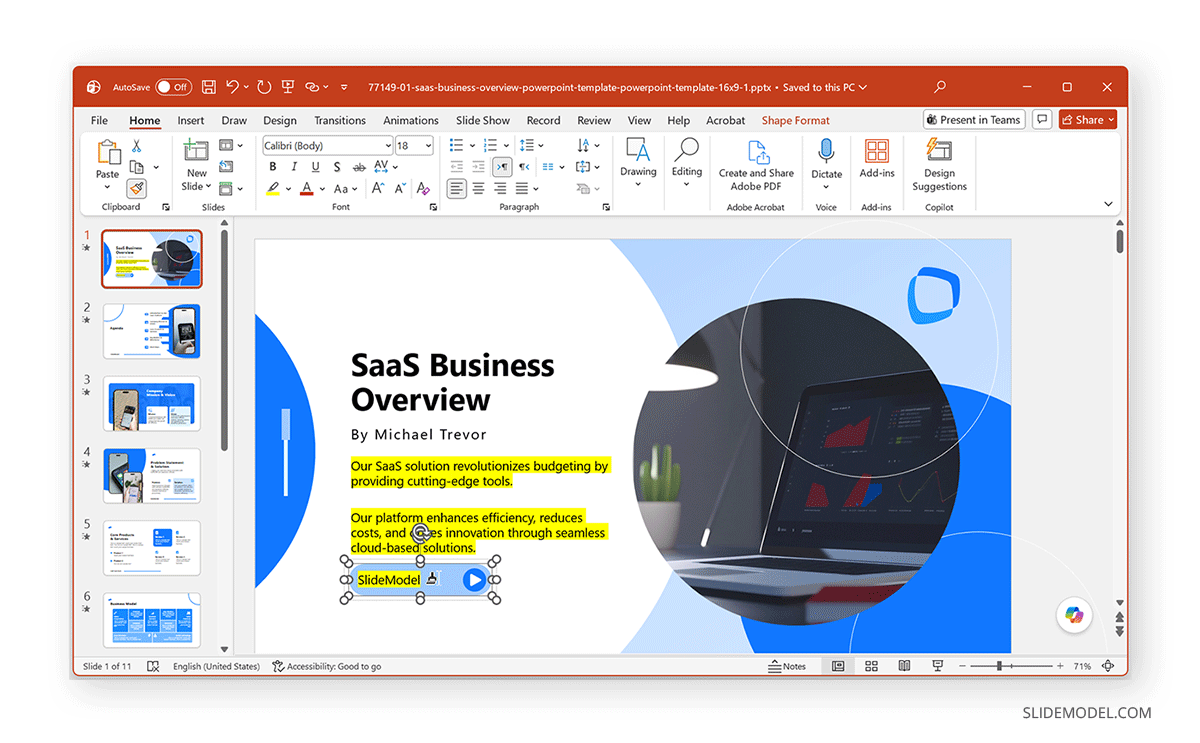This screenshot has height=743, width=1200.
Task: Open the comments speech bubble icon
Action: [x=1042, y=120]
